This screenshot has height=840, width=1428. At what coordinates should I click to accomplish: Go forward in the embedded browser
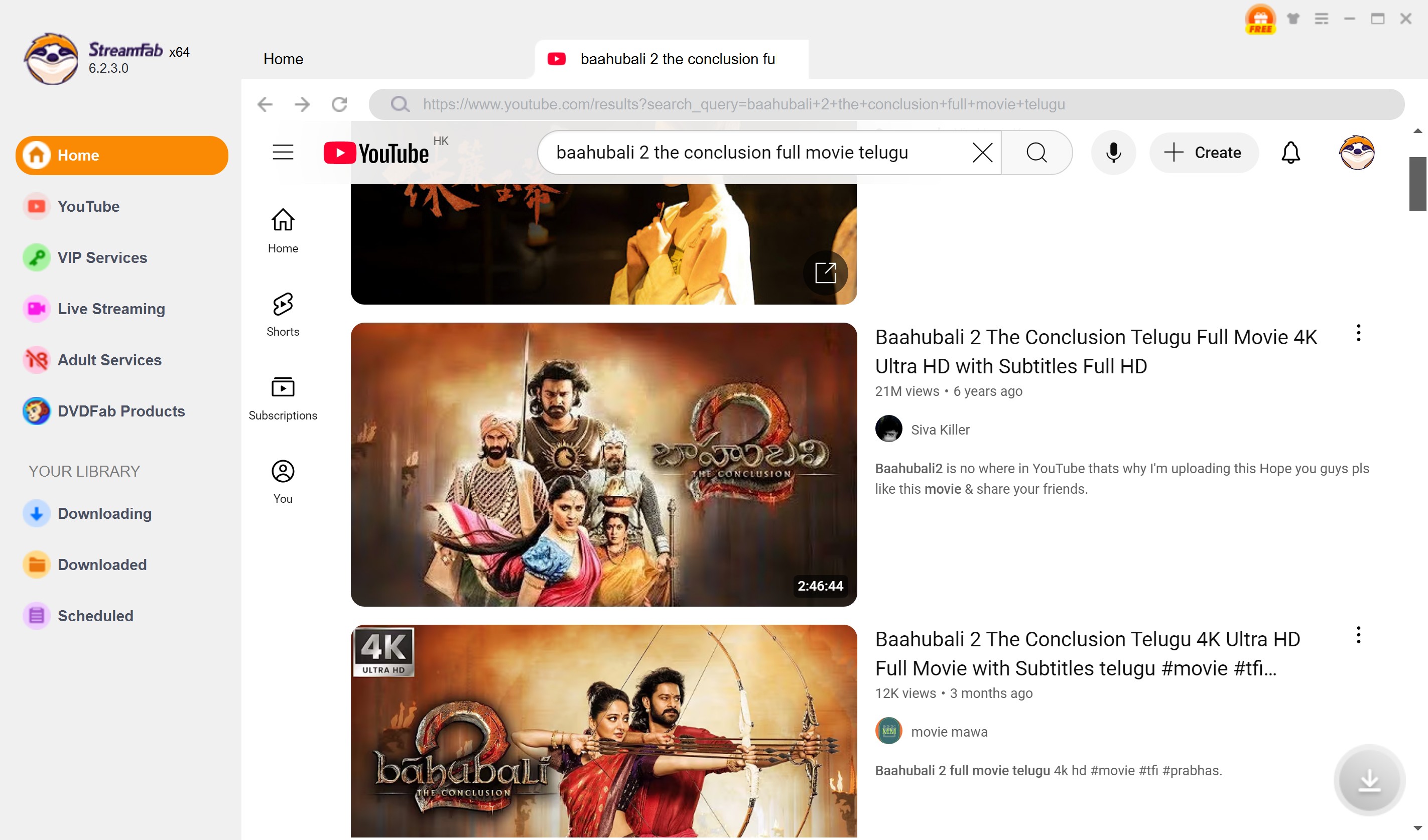302,104
